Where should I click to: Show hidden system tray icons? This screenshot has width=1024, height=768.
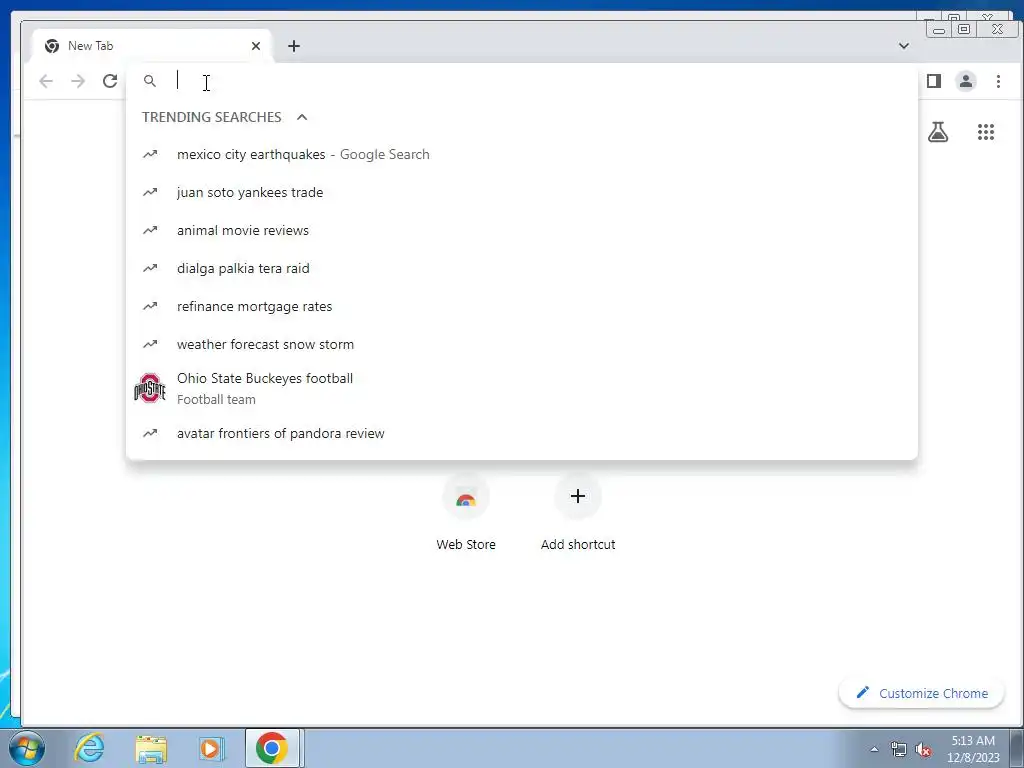[x=874, y=750]
